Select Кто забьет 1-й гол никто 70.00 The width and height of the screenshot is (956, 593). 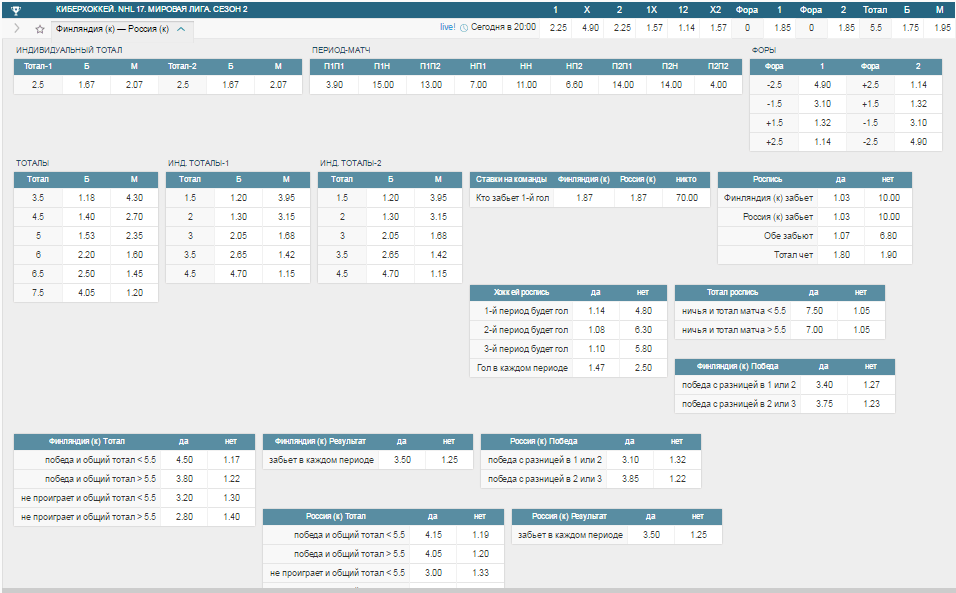(687, 198)
